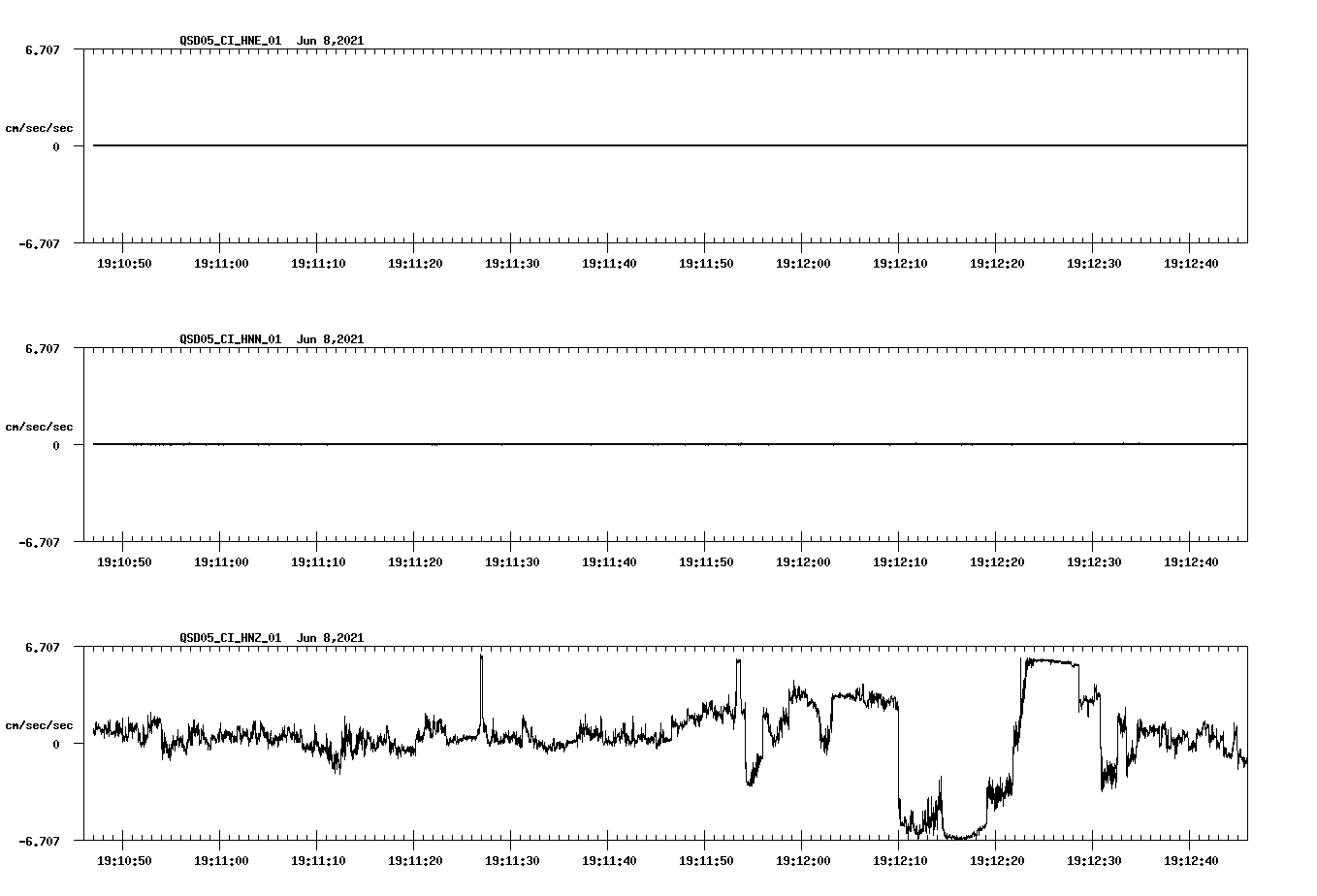Click the cm/sec/sec unit label on HNE chart
Viewport: 1317px width, 896px height.
pos(39,128)
